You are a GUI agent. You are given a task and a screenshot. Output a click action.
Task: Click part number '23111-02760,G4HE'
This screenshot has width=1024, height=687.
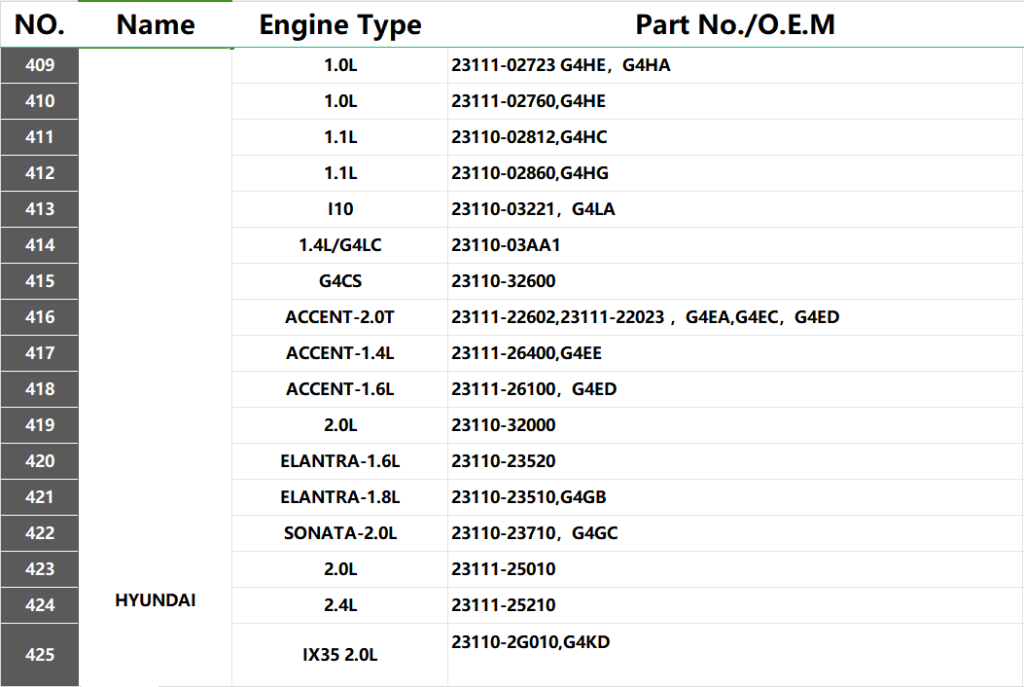point(528,101)
